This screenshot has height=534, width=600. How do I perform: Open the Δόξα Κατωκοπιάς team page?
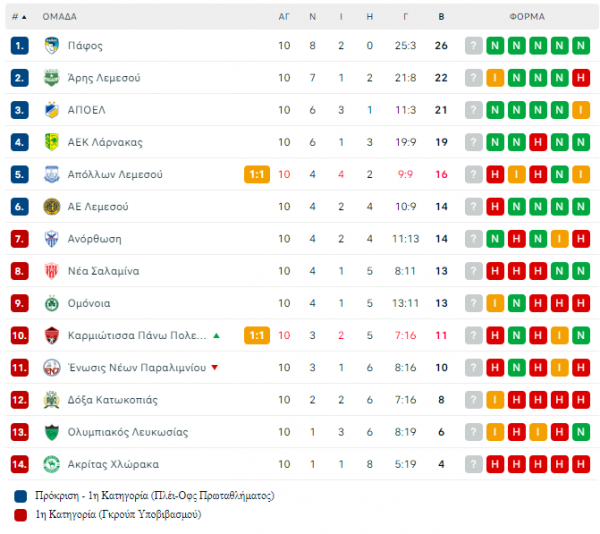click(112, 400)
